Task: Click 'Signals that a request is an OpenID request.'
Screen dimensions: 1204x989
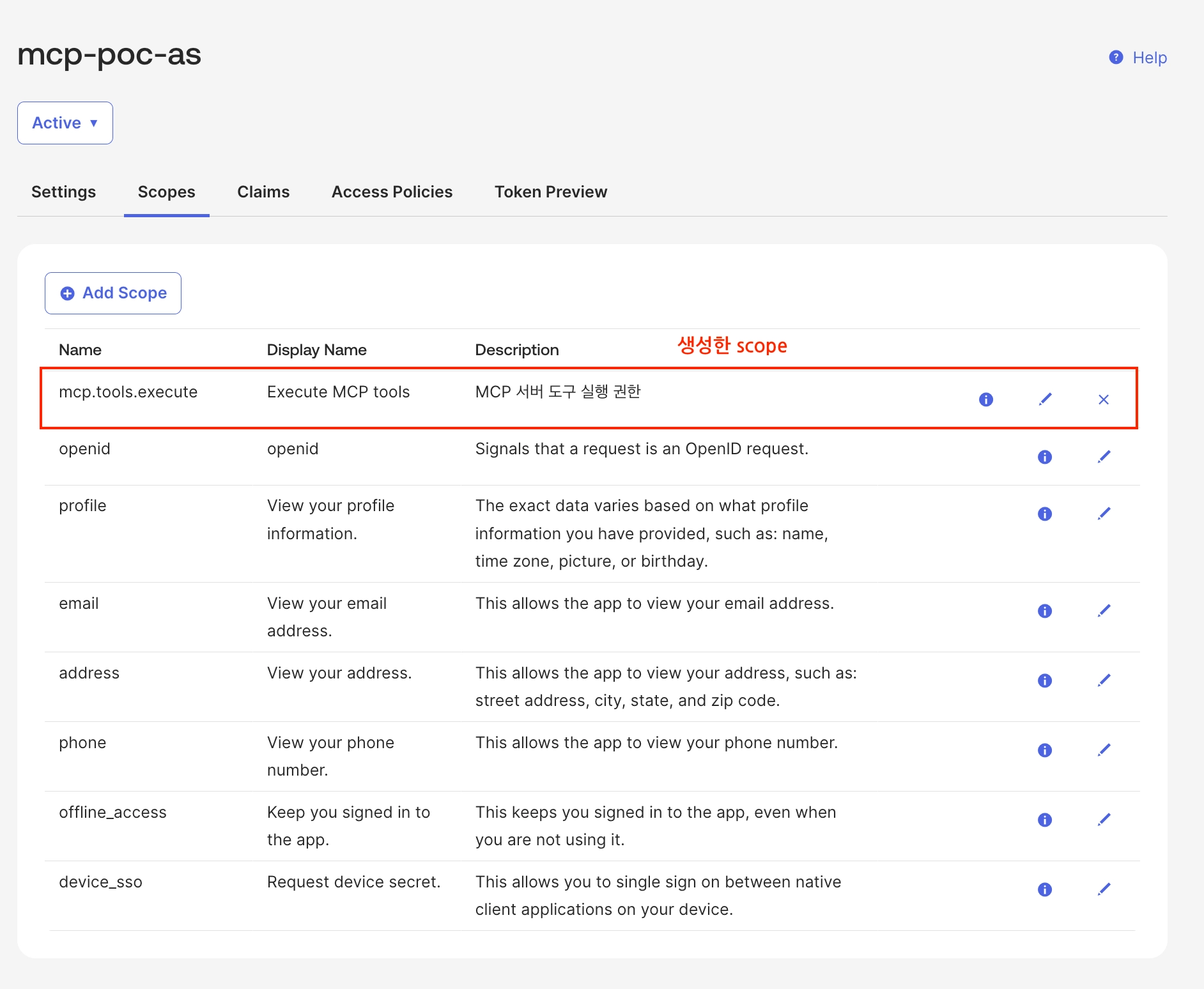Action: coord(642,449)
